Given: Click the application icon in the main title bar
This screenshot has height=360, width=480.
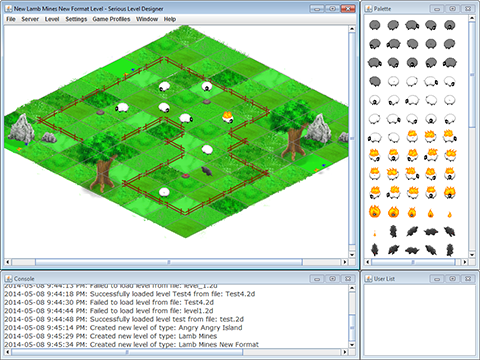Looking at the screenshot, I should (x=8, y=9).
